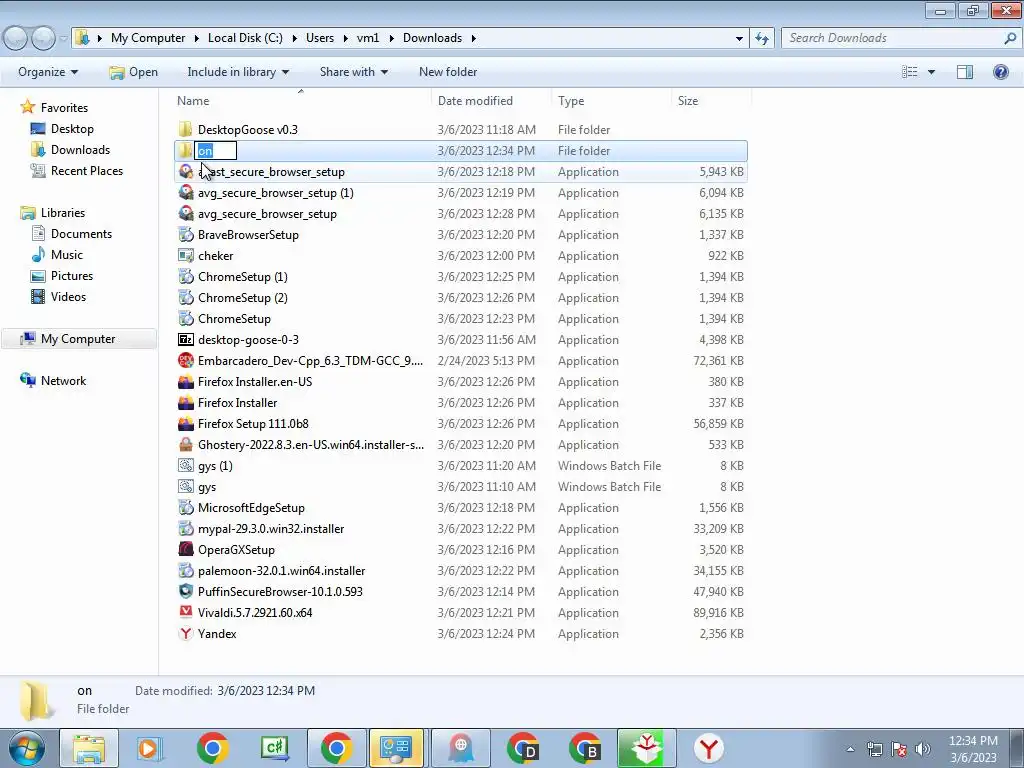Click the Embarcadero_Dev-Cpp installer icon

[x=185, y=360]
